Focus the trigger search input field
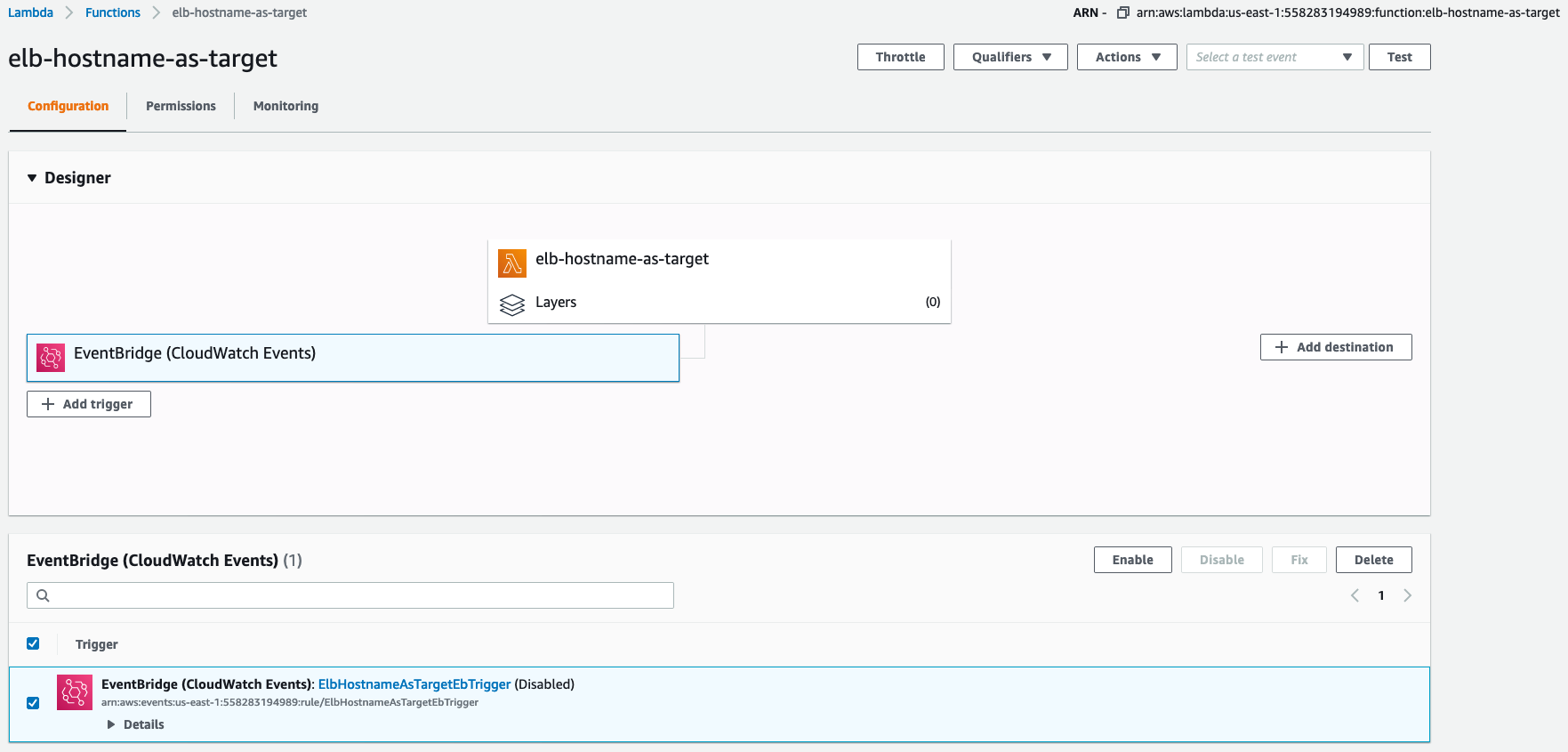This screenshot has height=752, width=1568. point(350,595)
